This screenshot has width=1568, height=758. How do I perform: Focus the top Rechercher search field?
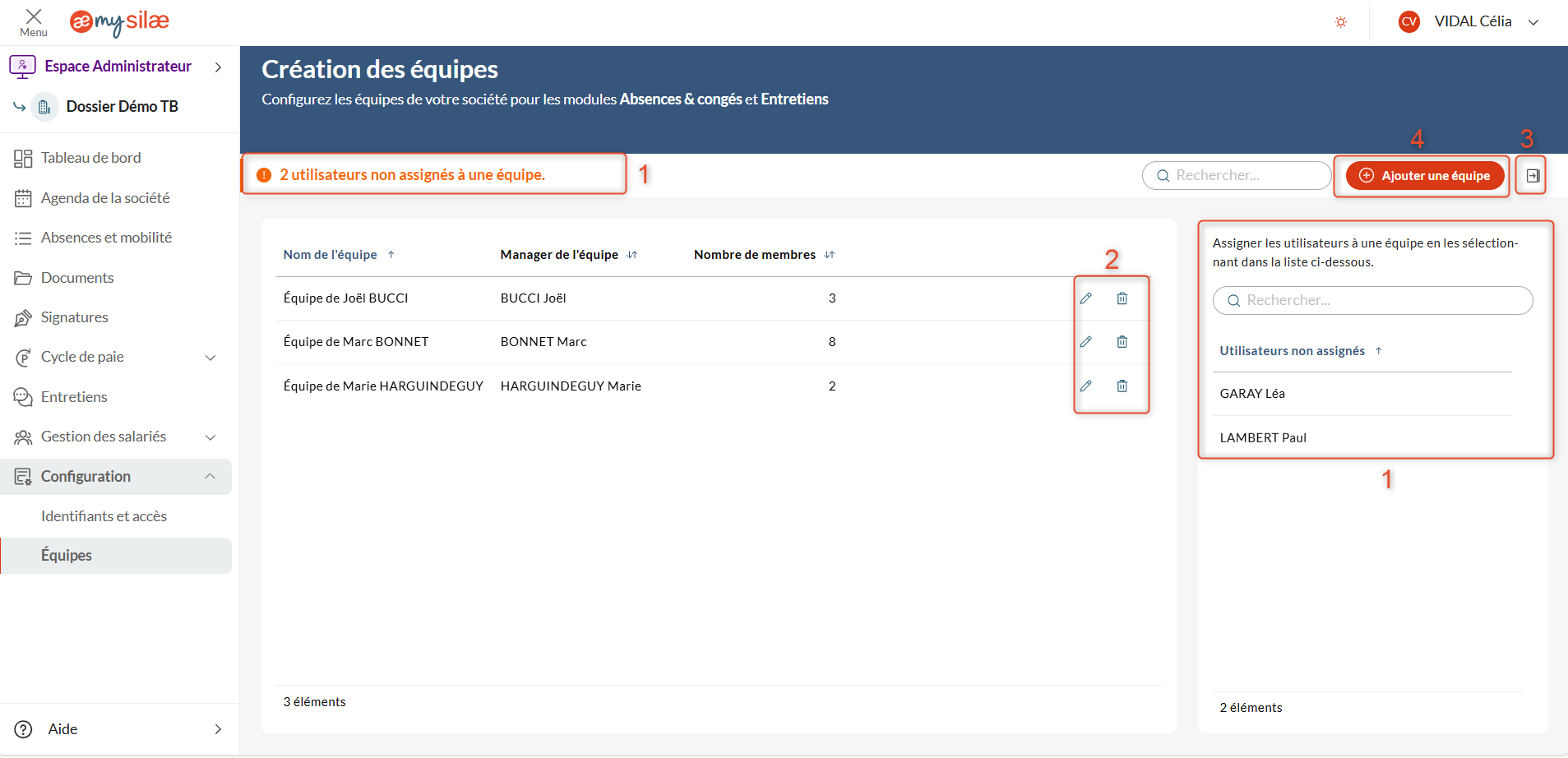(x=1237, y=175)
